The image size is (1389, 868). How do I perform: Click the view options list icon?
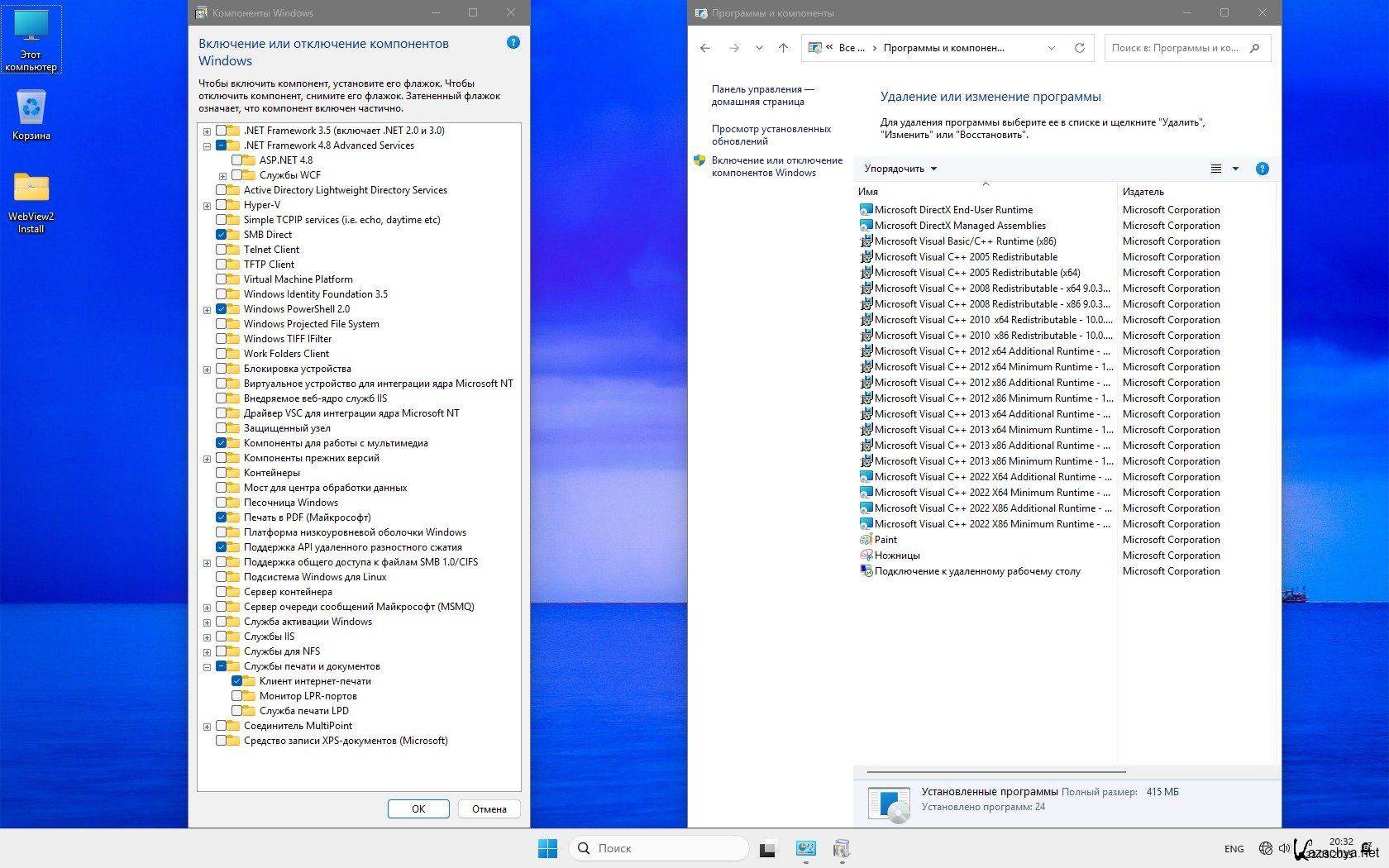click(x=1216, y=169)
